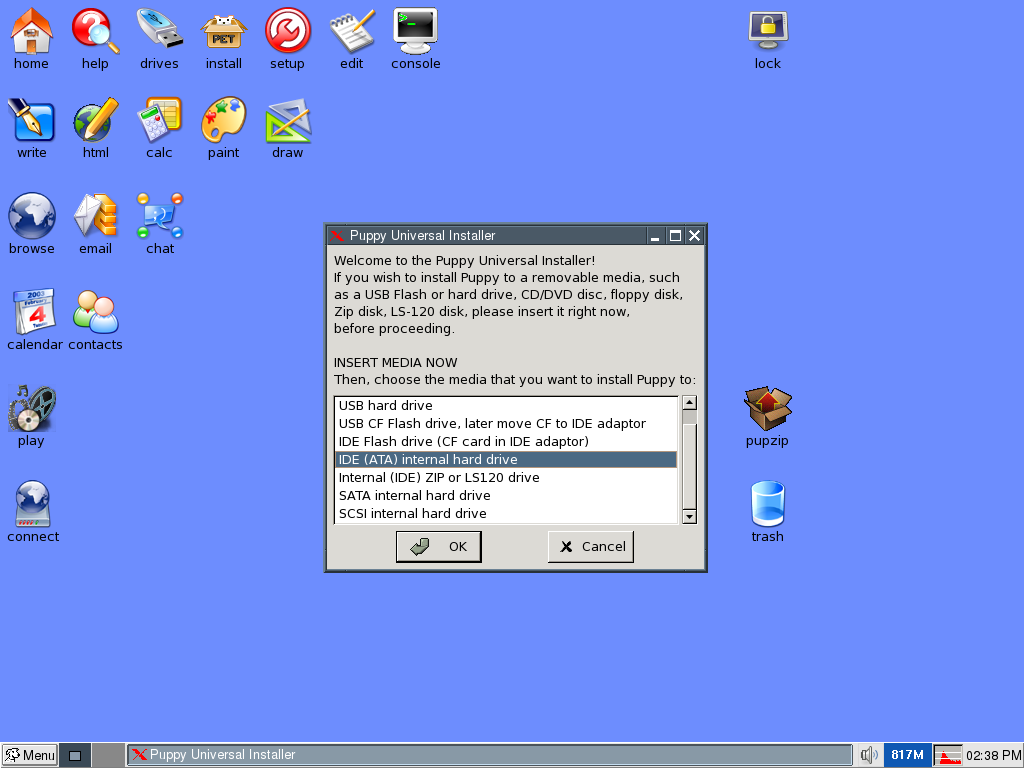Select 'IDE (ATA) internal hard drive' row
Screen dimensions: 1024x768
[x=506, y=460]
